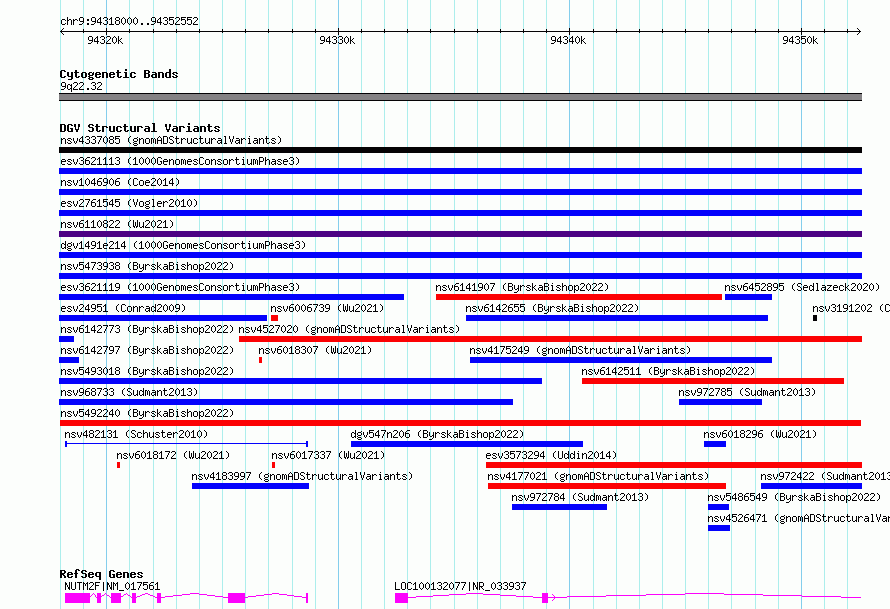890x609 pixels.
Task: Click nsv4183997 gnomAD variant label
Action: (302, 476)
